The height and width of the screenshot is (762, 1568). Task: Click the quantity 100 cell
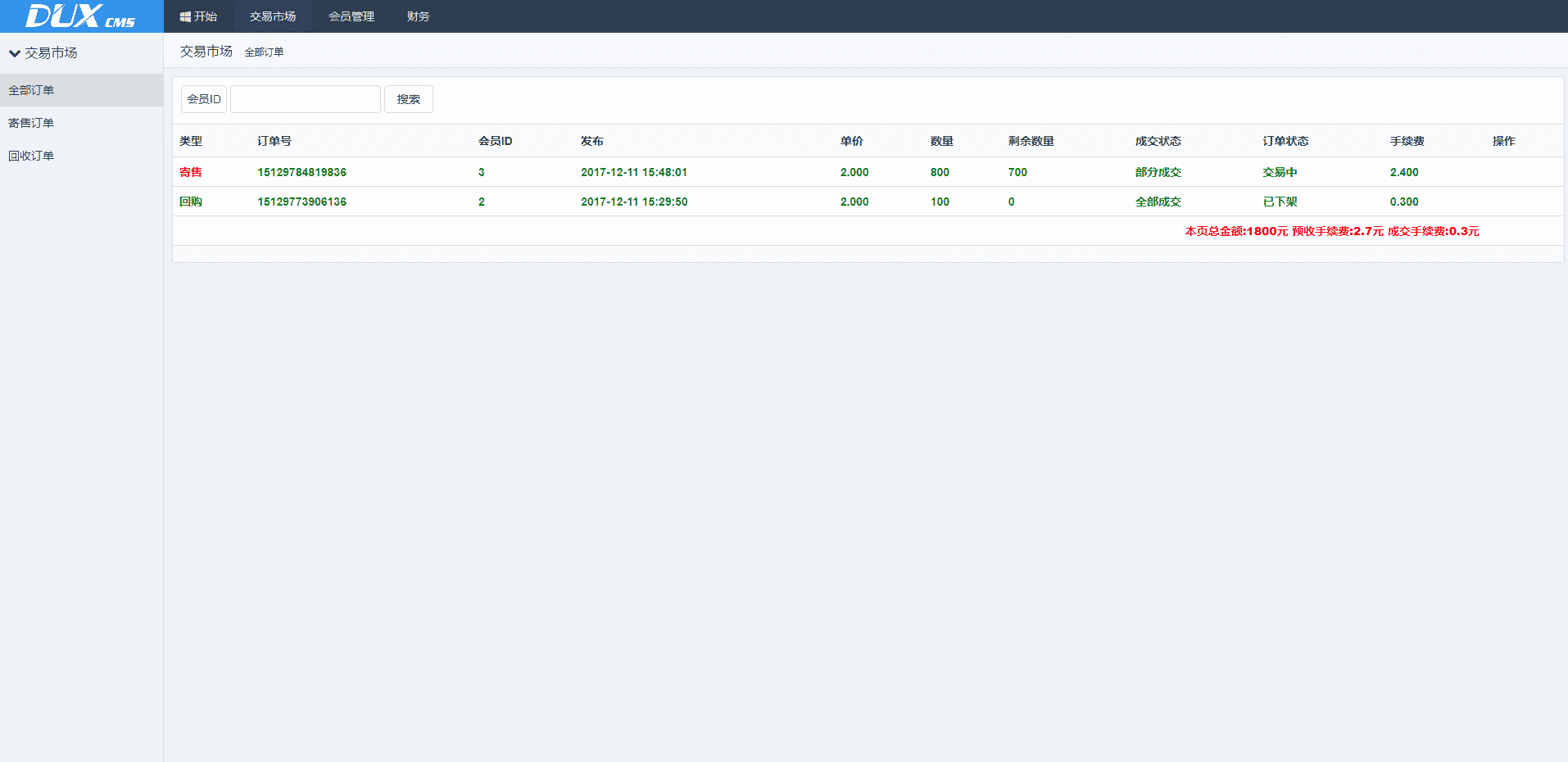940,202
